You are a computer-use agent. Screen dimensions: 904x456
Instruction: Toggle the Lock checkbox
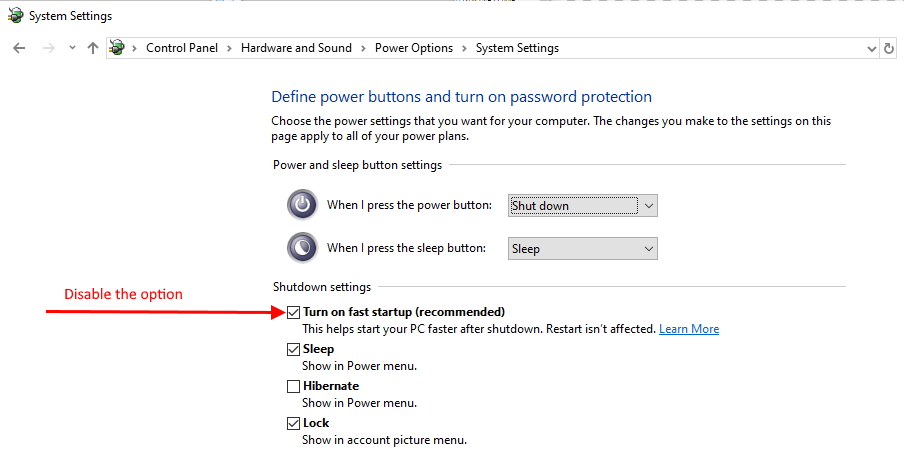tap(293, 423)
